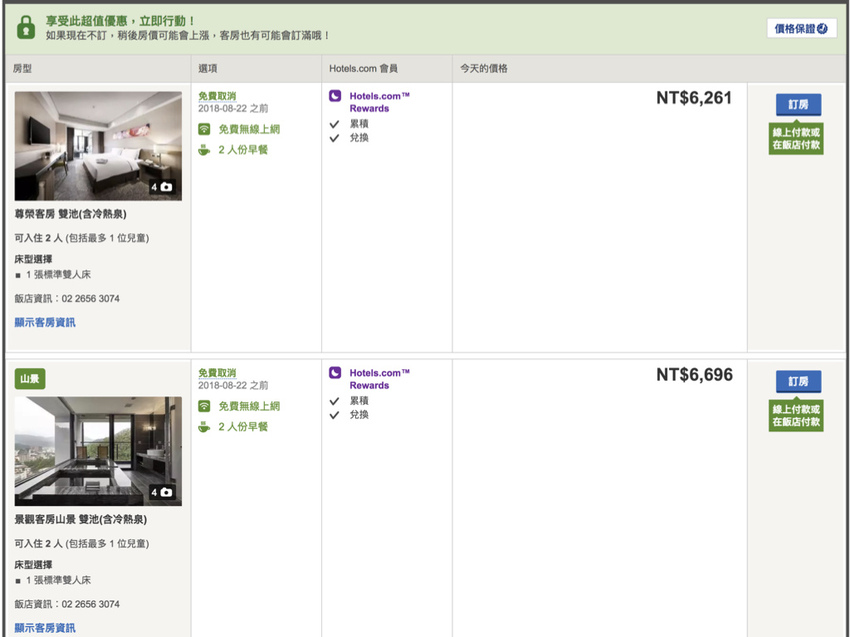
Task: Click the green 山景 tag label
Action: point(30,379)
